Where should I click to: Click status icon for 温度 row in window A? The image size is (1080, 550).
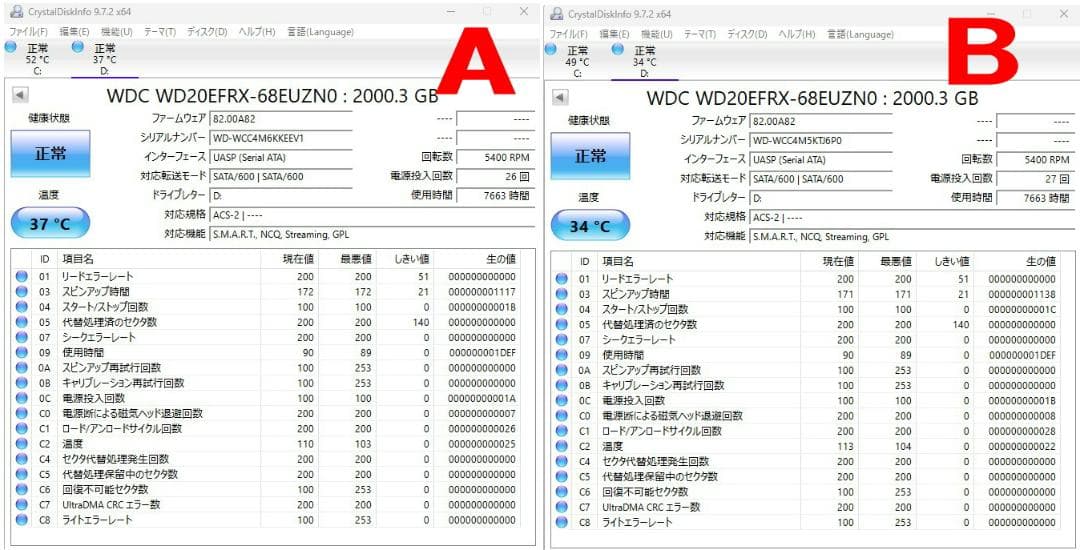[x=21, y=444]
